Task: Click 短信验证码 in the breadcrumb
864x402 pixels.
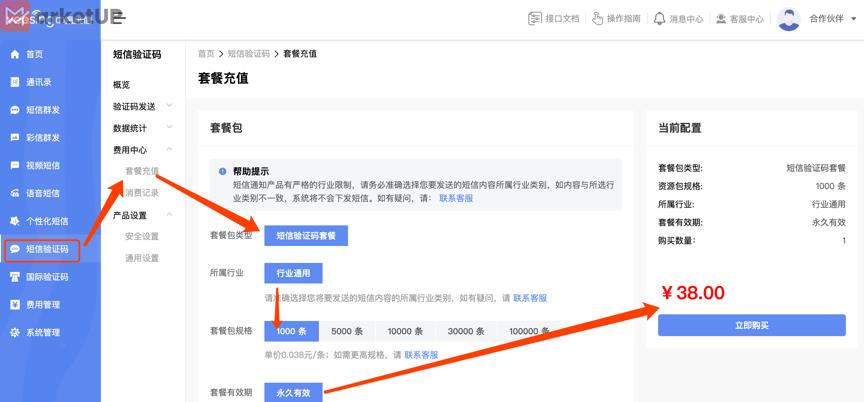Action: [249, 54]
